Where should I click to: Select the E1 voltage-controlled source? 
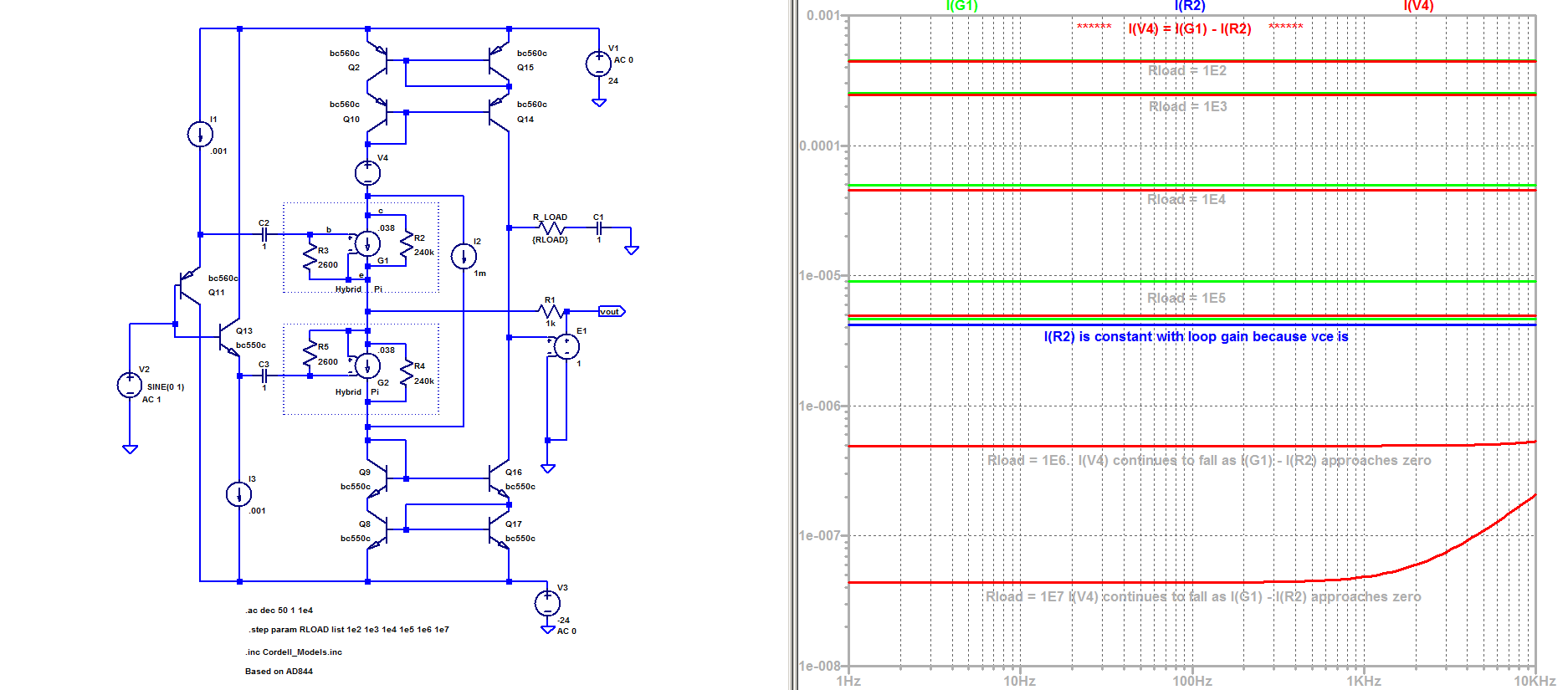(x=566, y=346)
